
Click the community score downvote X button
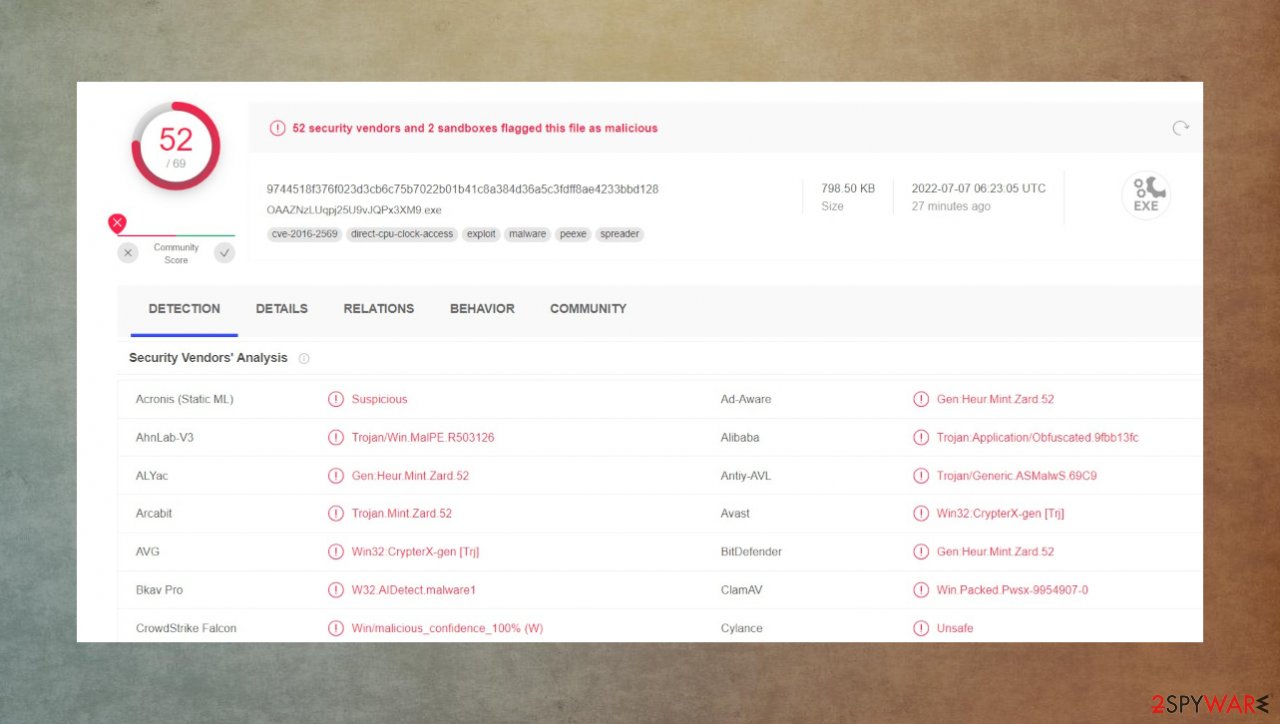point(128,253)
